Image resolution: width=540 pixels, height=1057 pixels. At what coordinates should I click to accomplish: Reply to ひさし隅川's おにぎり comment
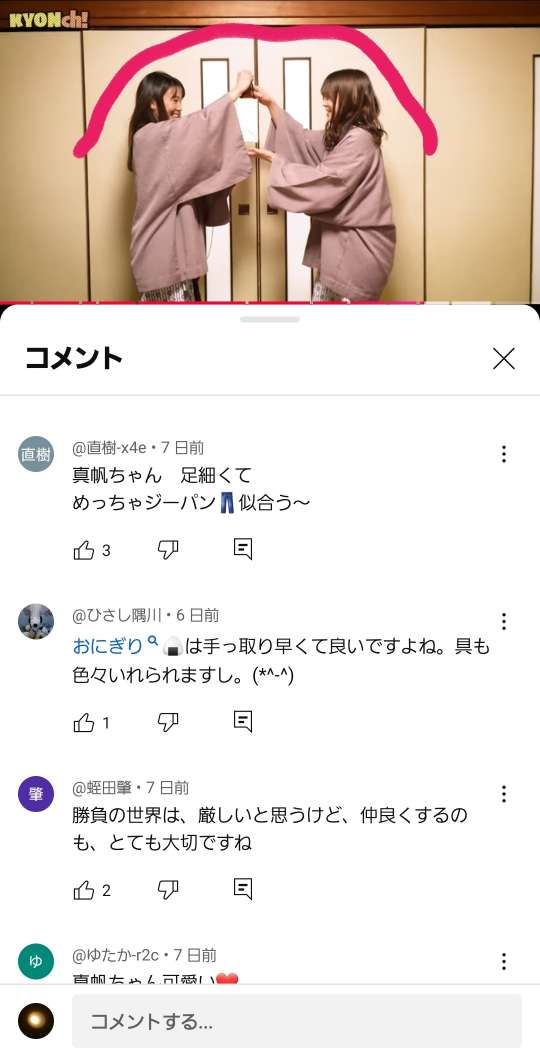tap(243, 722)
